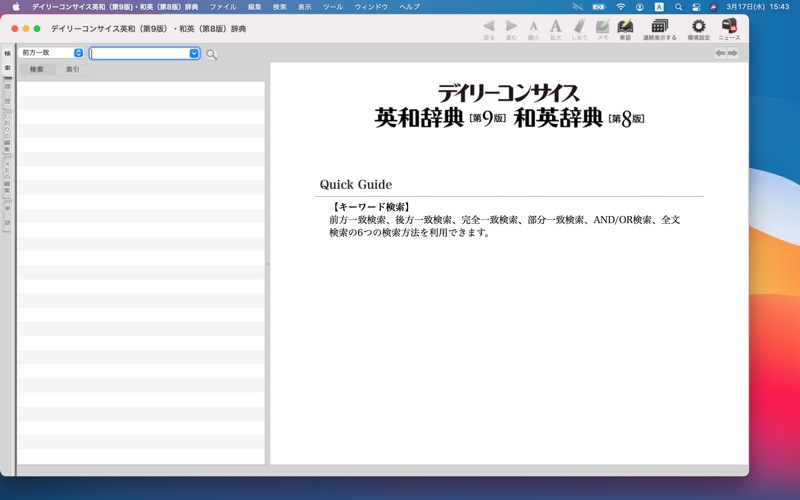The width and height of the screenshot is (800, 500).
Task: Select the 検索 tab
Action: [37, 70]
